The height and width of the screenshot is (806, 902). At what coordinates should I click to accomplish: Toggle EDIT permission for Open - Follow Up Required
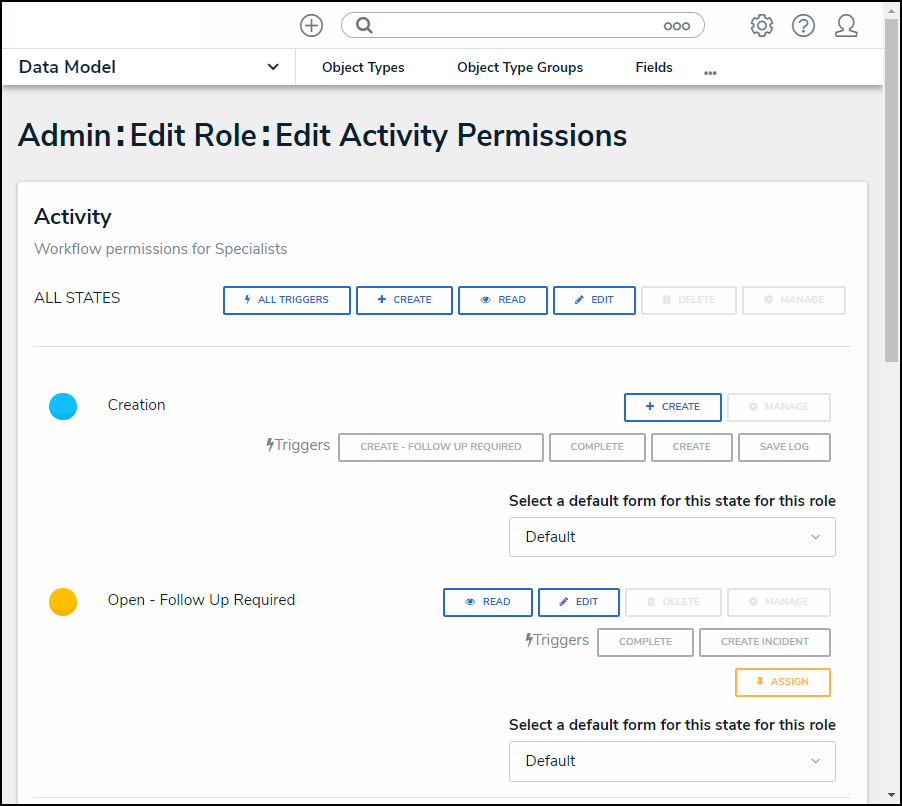[579, 602]
